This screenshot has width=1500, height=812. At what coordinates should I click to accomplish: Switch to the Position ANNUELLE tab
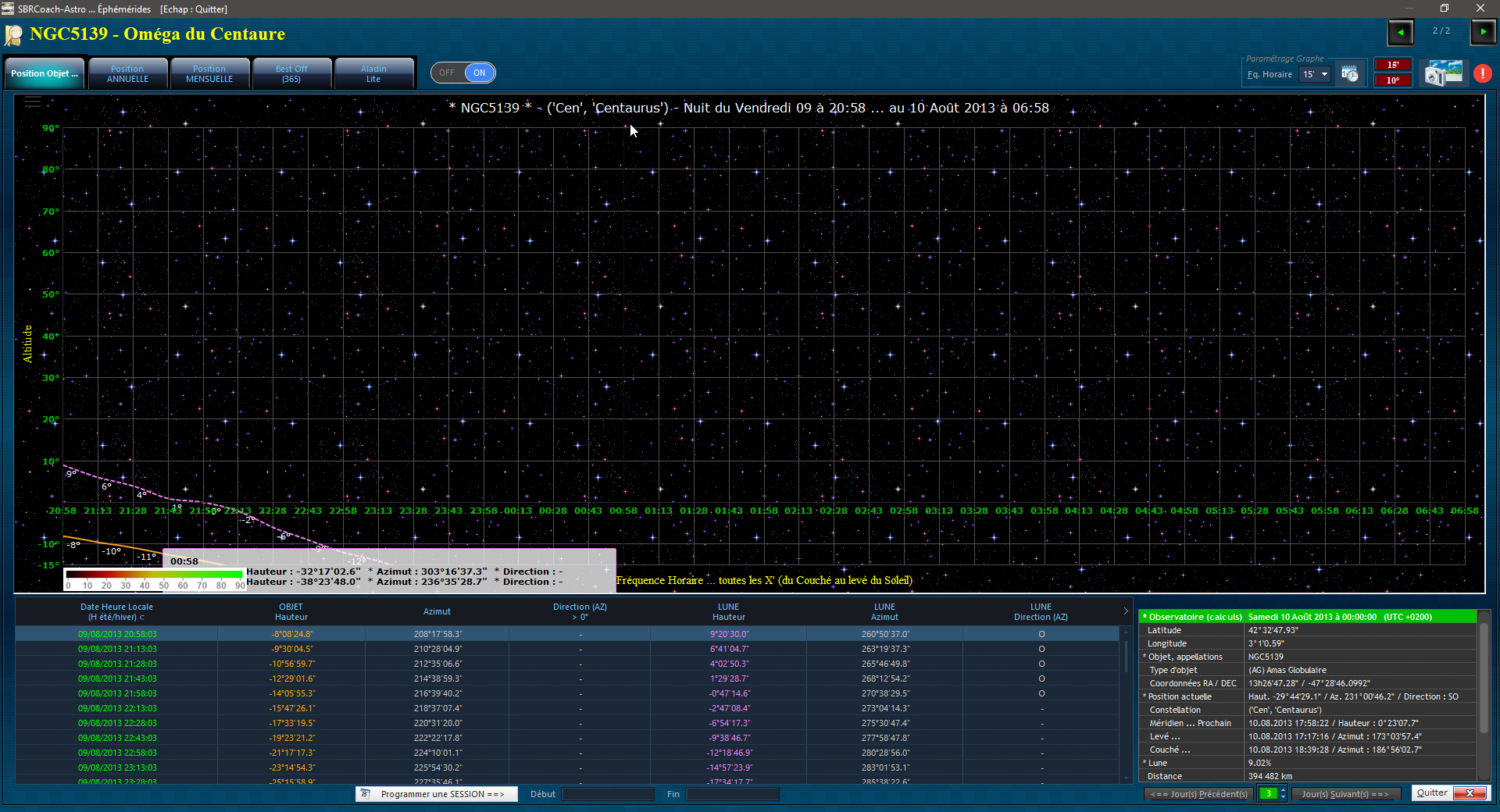pos(127,73)
